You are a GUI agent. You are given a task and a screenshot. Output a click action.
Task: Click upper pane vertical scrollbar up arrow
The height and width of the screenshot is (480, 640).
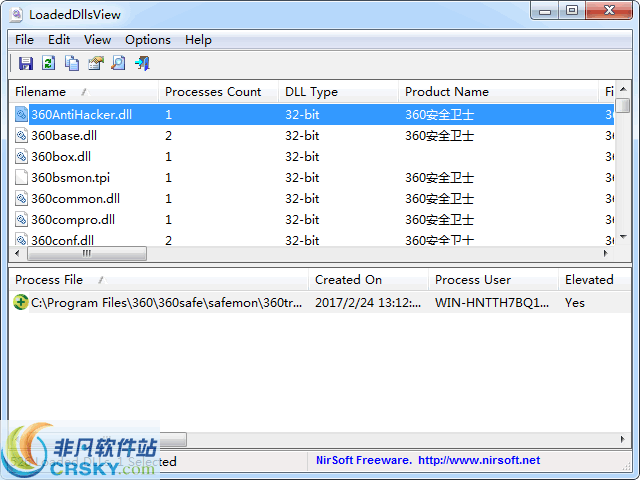pos(623,89)
